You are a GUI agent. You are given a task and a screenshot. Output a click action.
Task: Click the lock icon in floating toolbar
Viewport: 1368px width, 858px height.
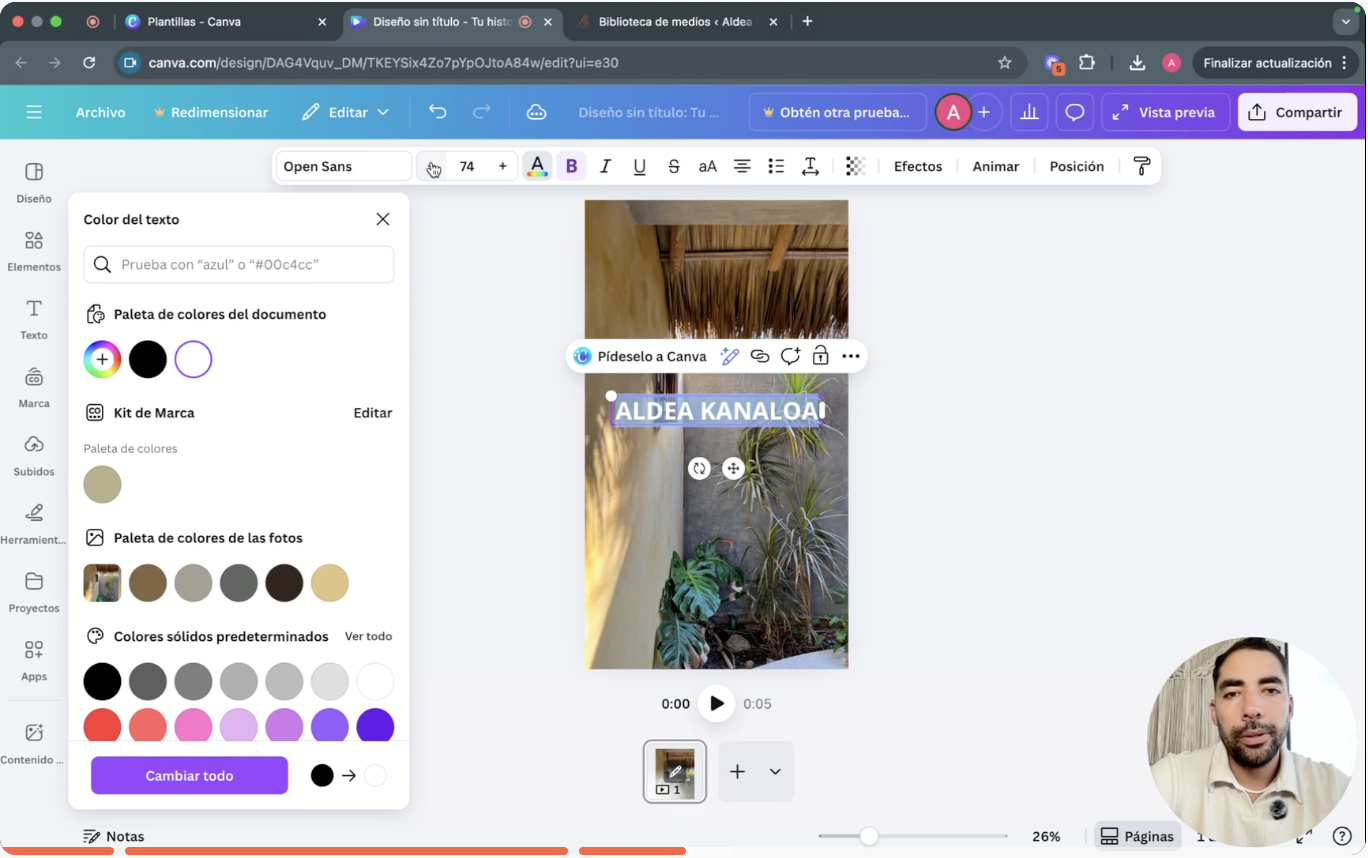pos(820,356)
